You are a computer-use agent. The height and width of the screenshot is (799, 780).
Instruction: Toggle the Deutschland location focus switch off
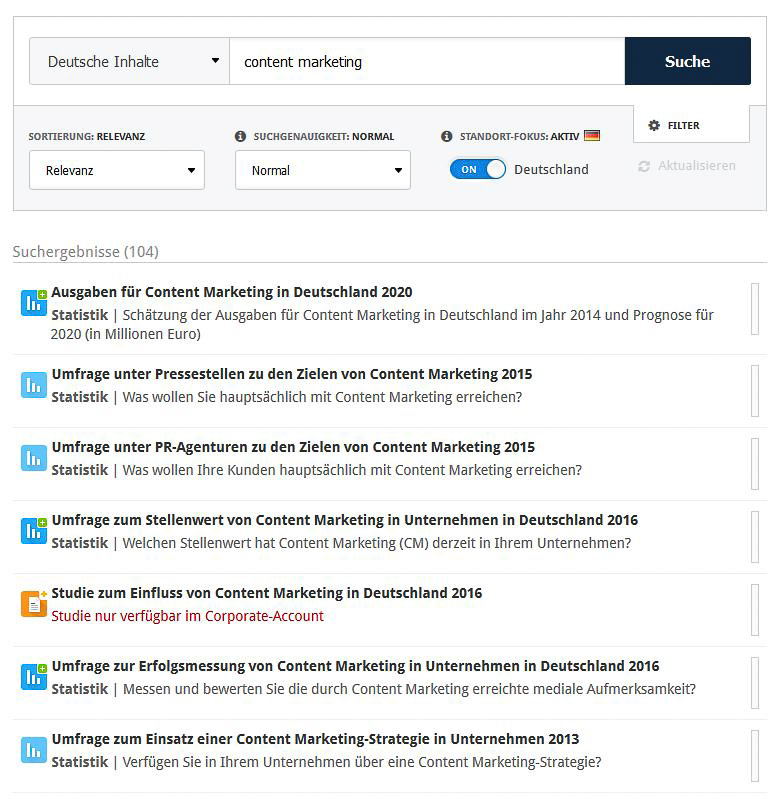(x=477, y=169)
